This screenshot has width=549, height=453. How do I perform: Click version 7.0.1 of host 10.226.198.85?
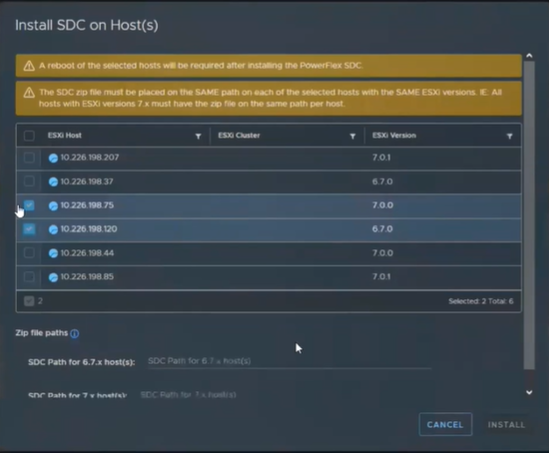click(381, 277)
